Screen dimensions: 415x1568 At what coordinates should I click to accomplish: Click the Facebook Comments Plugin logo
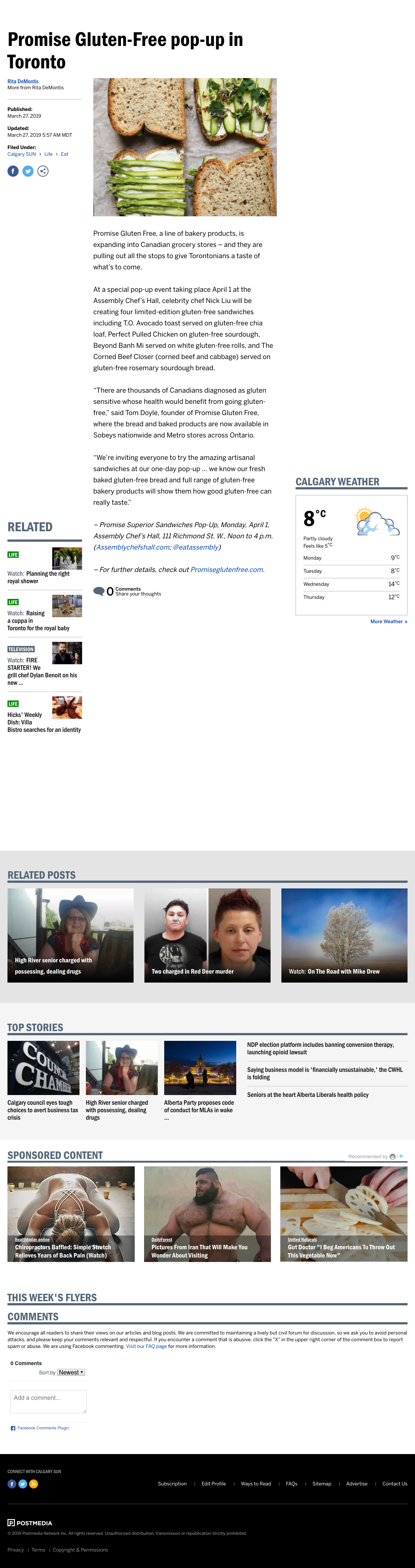[13, 1428]
